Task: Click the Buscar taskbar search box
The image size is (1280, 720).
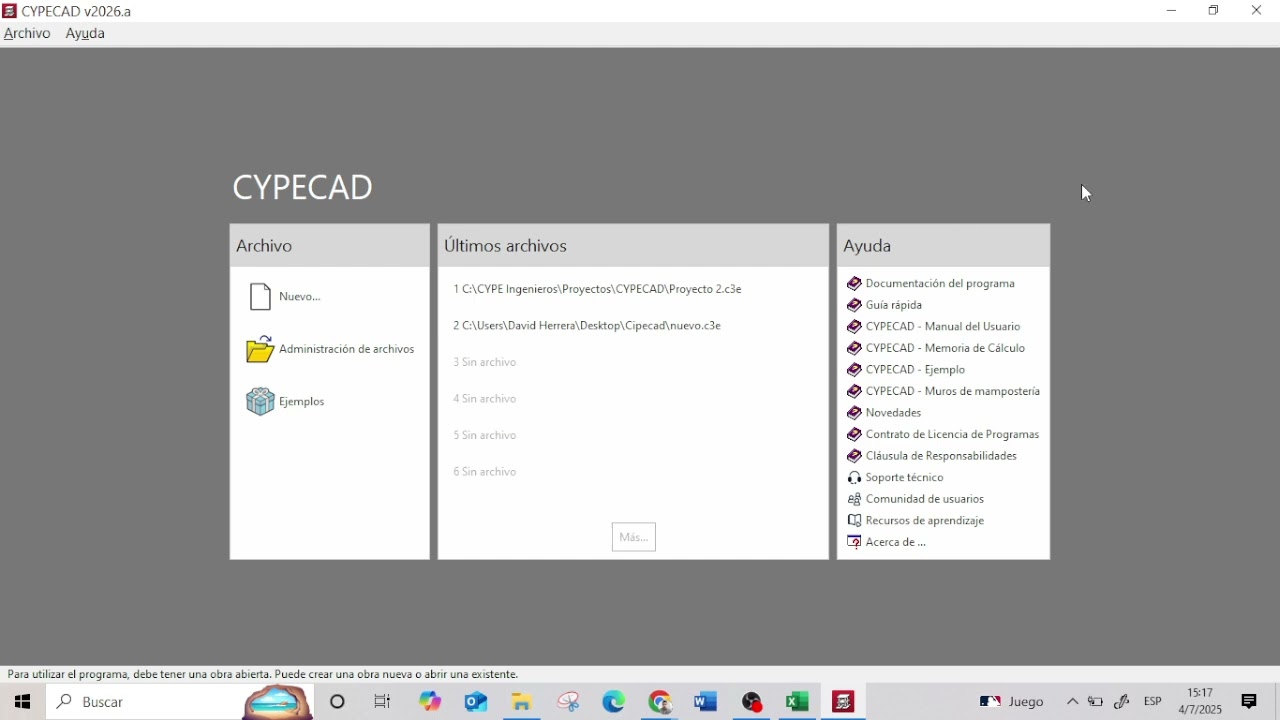Action: click(180, 703)
